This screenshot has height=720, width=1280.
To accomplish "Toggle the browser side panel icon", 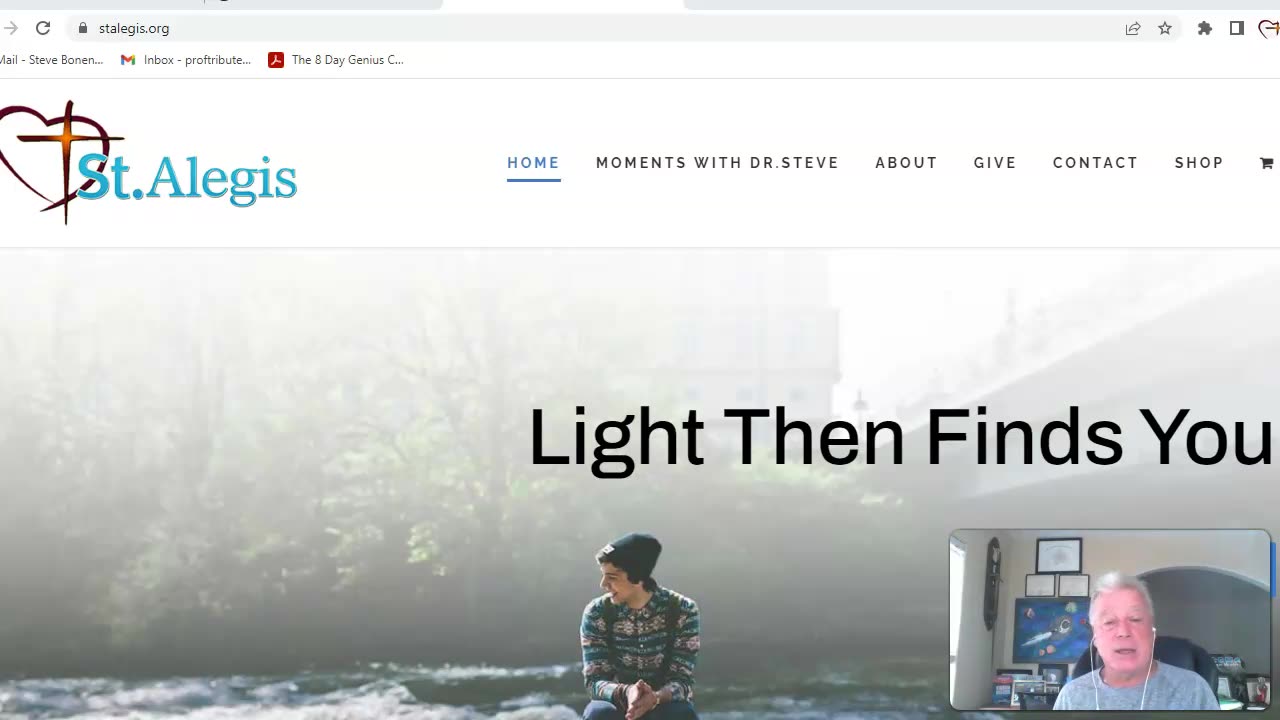I will 1237,28.
